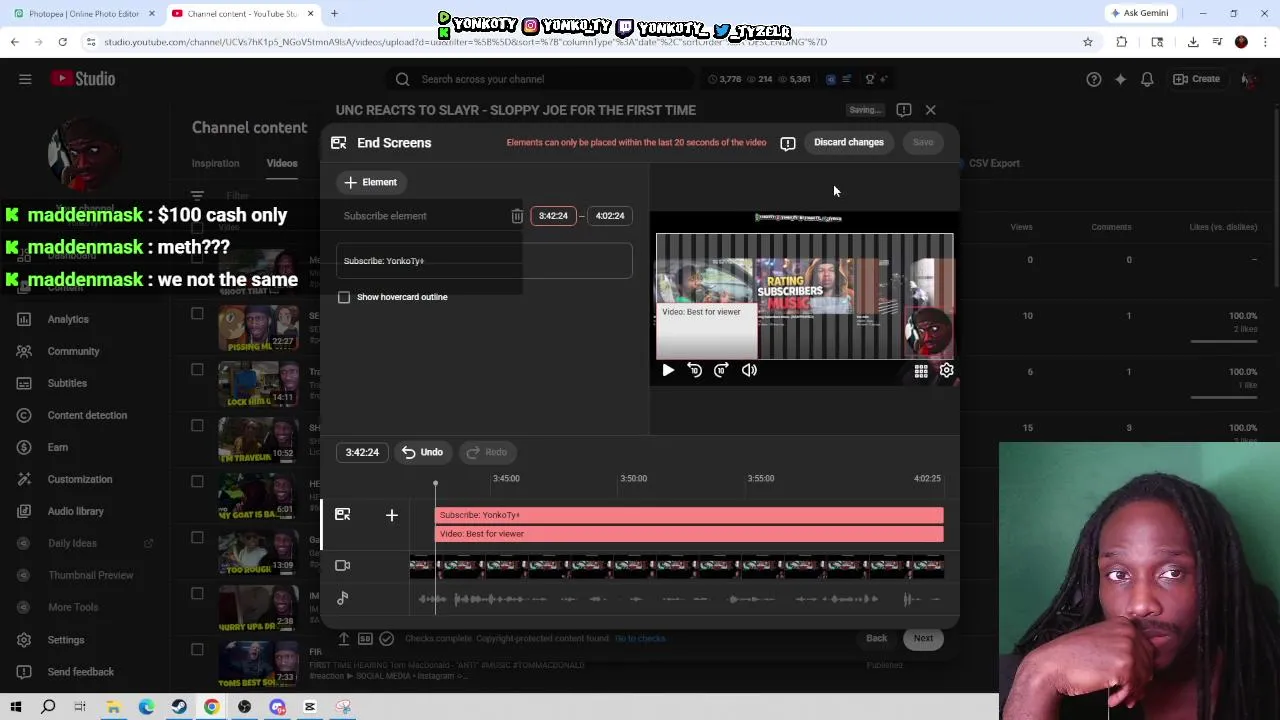Open notifications bell
This screenshot has height=720, width=1280.
click(x=1147, y=79)
